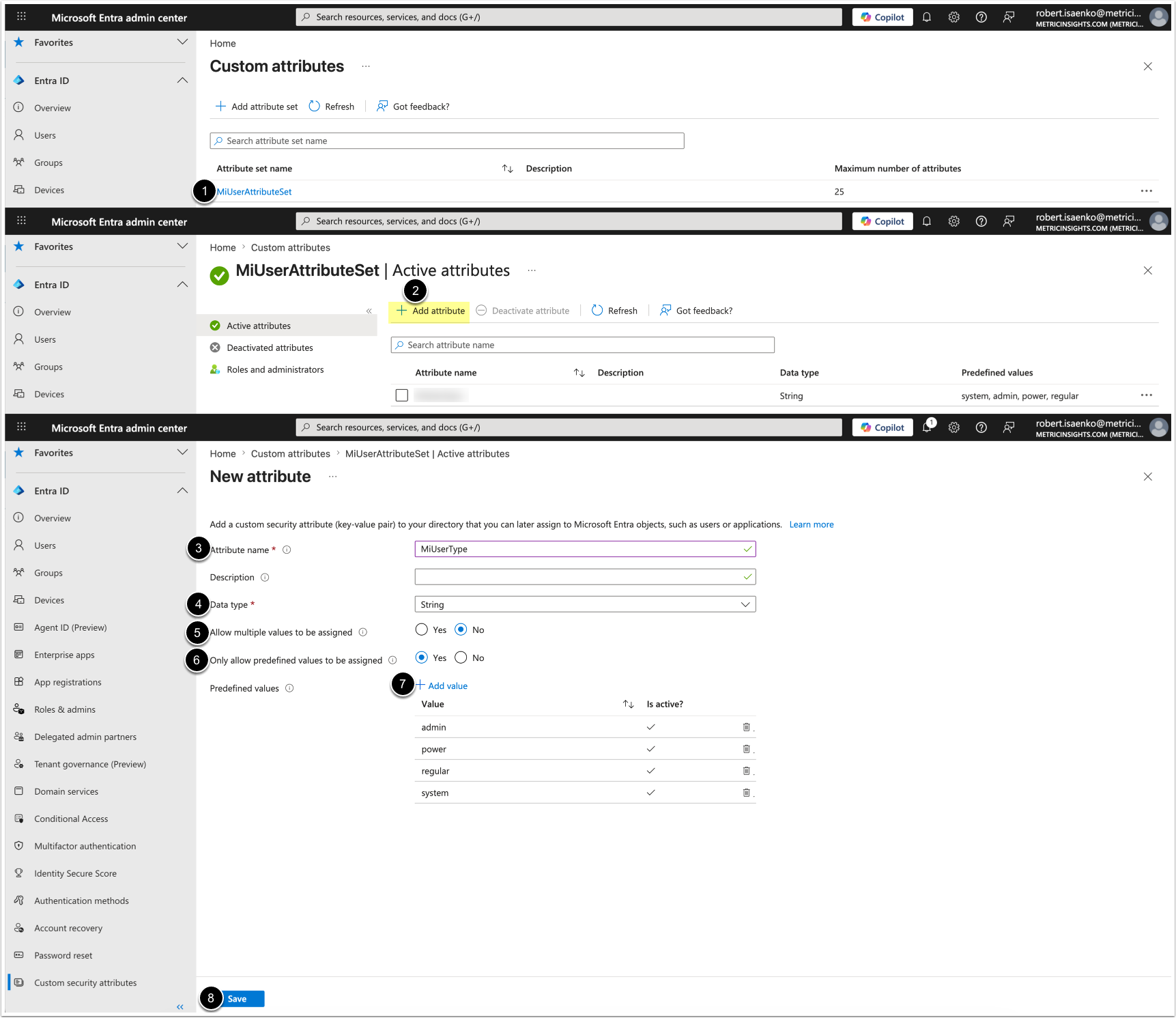The width and height of the screenshot is (1176, 1018).
Task: Click Got feedback in Custom attributes toolbar
Action: [x=413, y=107]
